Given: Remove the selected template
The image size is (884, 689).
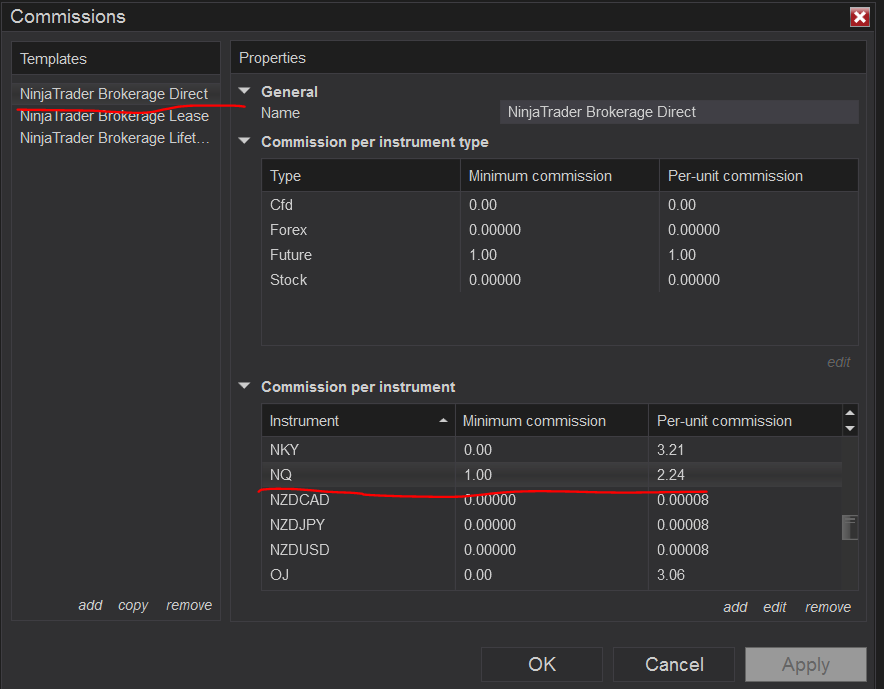Looking at the screenshot, I should (189, 605).
